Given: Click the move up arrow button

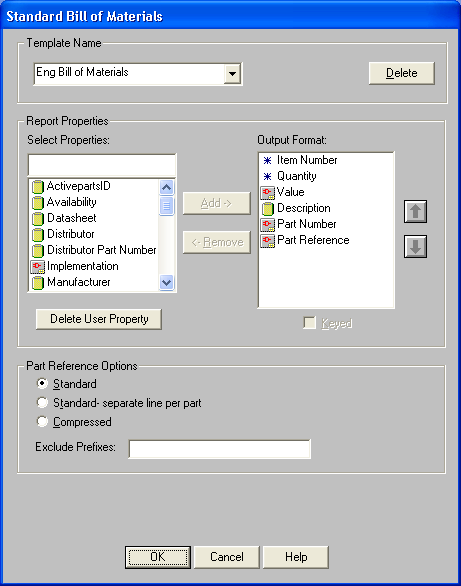Looking at the screenshot, I should [x=415, y=212].
